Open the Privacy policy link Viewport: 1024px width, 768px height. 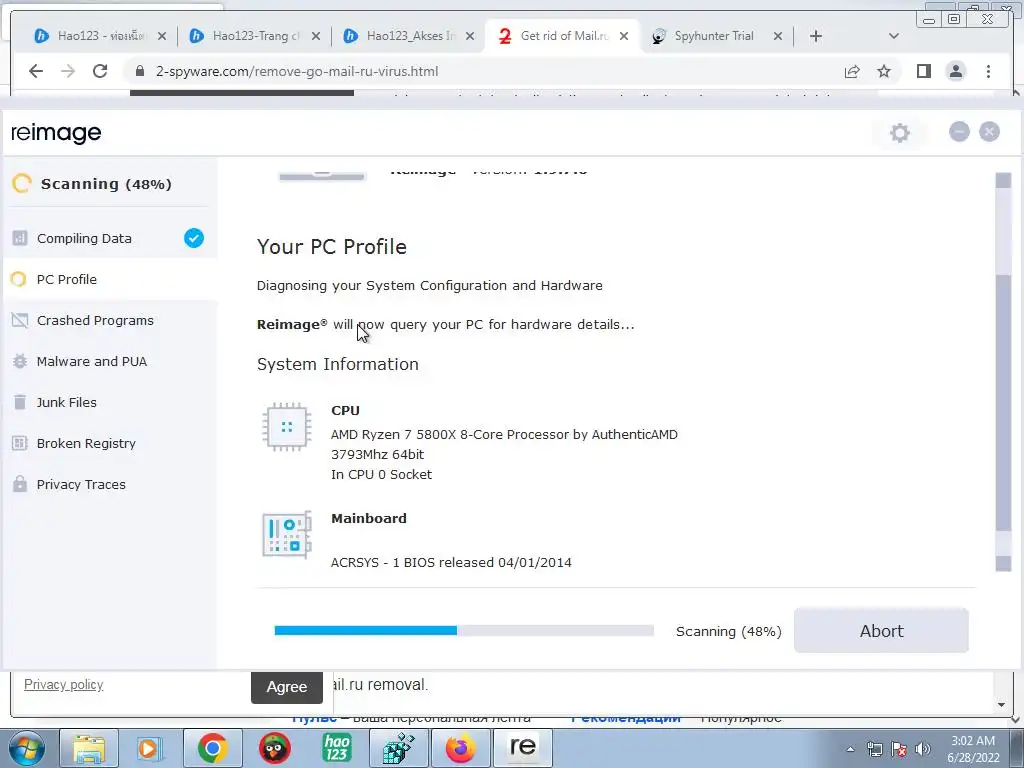click(x=63, y=684)
